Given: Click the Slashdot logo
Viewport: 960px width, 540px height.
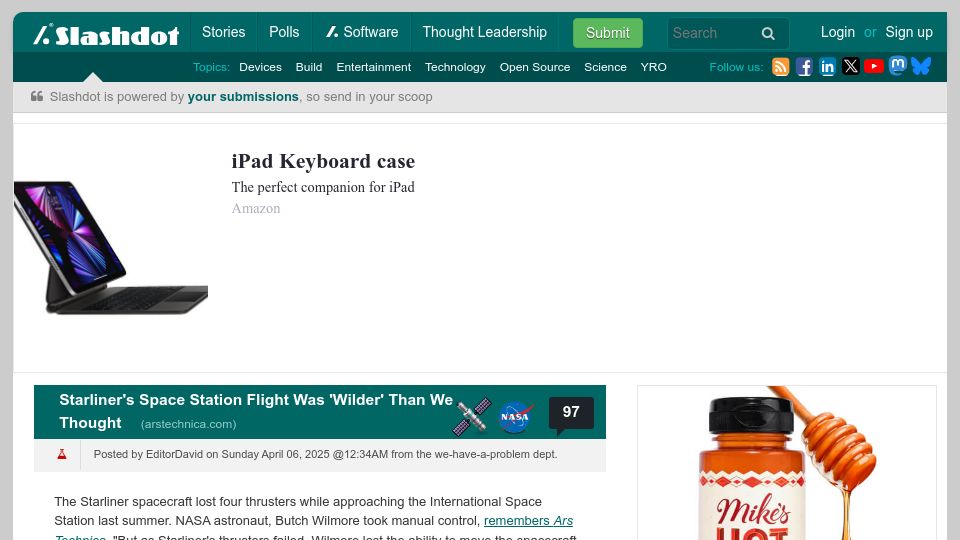Looking at the screenshot, I should 107,35.
